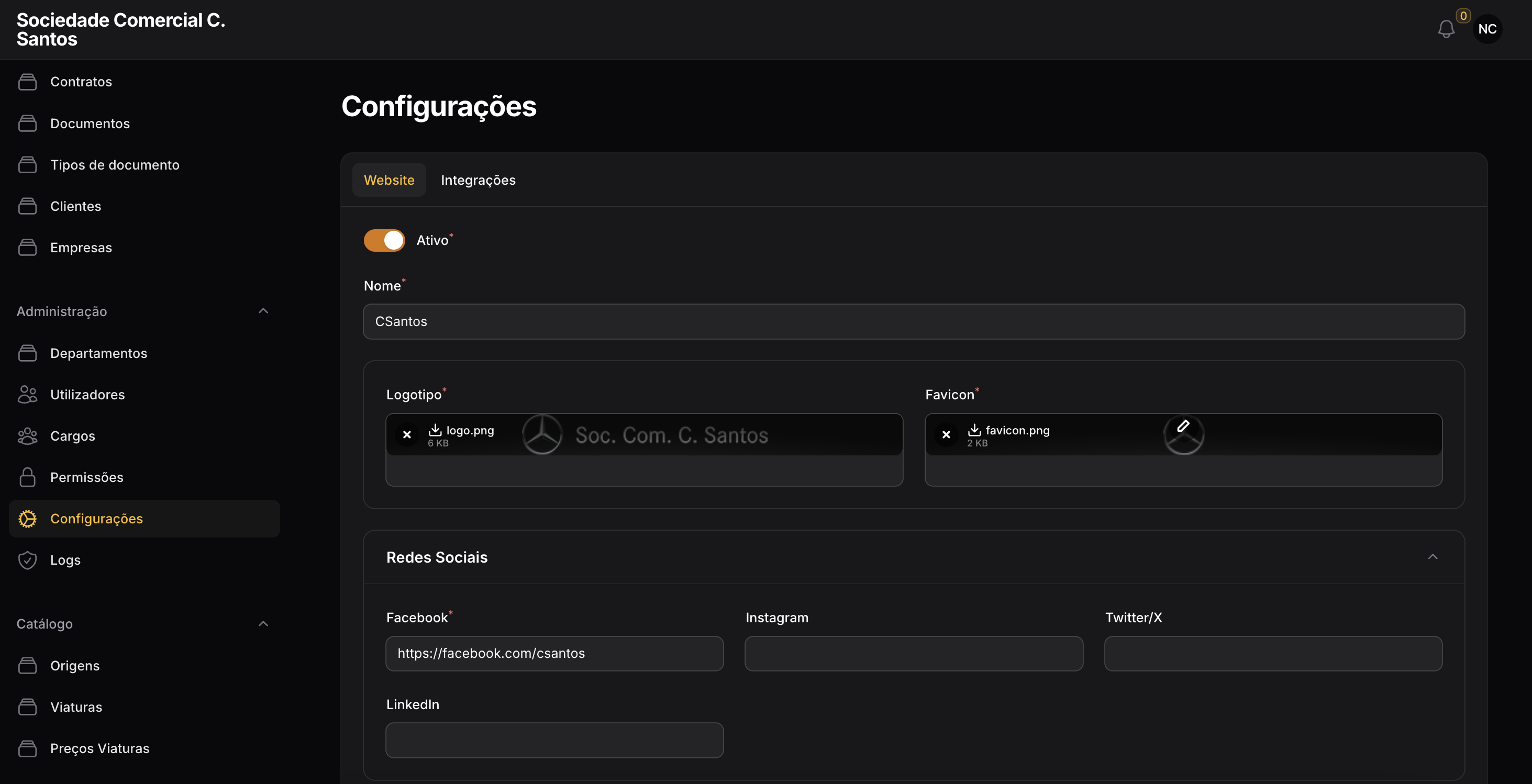Viewport: 1532px width, 784px height.
Task: Open the Logs shield icon
Action: point(27,559)
